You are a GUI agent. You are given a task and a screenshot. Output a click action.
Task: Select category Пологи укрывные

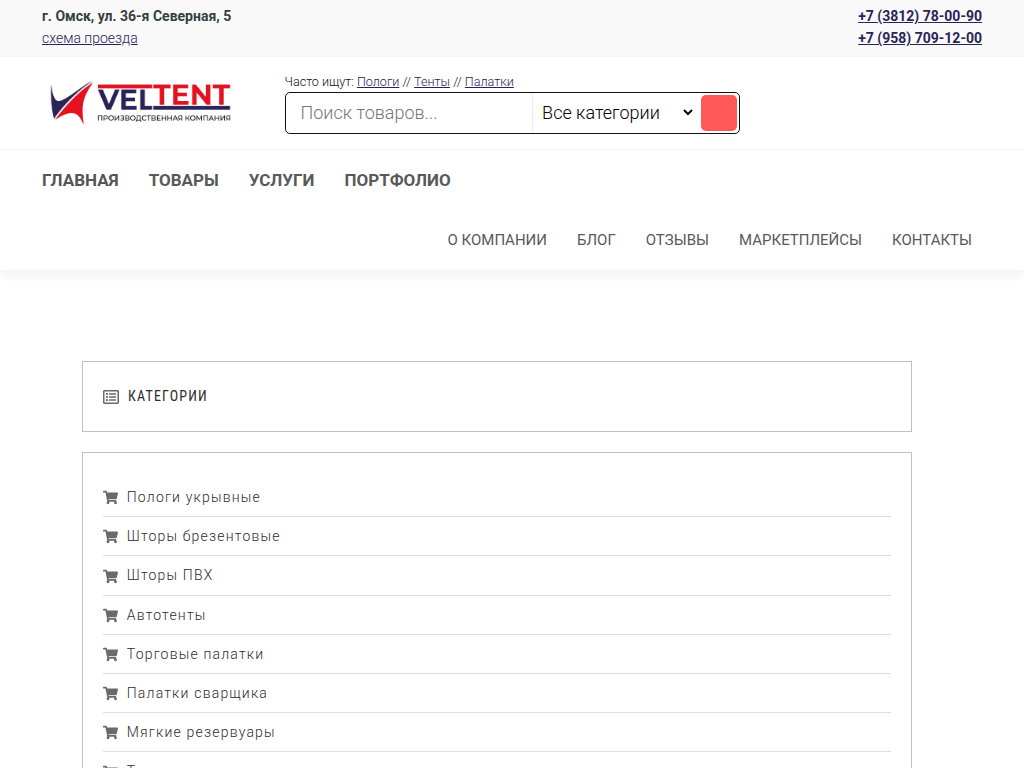coord(193,497)
